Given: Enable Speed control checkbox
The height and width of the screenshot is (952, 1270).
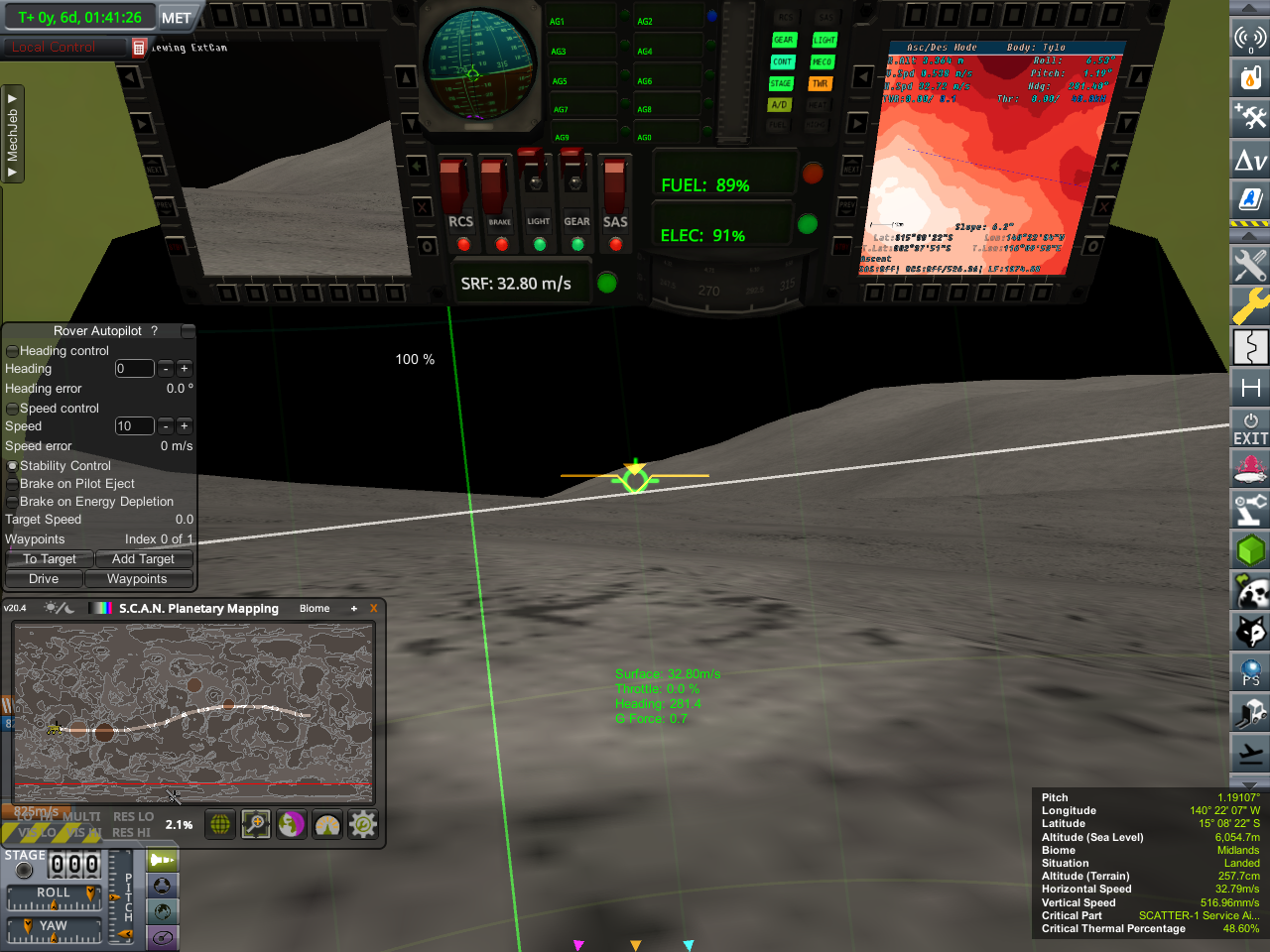Looking at the screenshot, I should pos(12,409).
